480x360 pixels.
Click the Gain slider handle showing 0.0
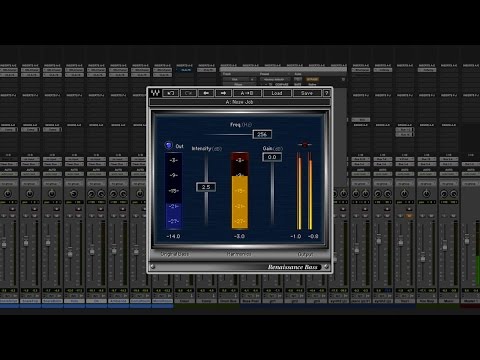[272, 157]
